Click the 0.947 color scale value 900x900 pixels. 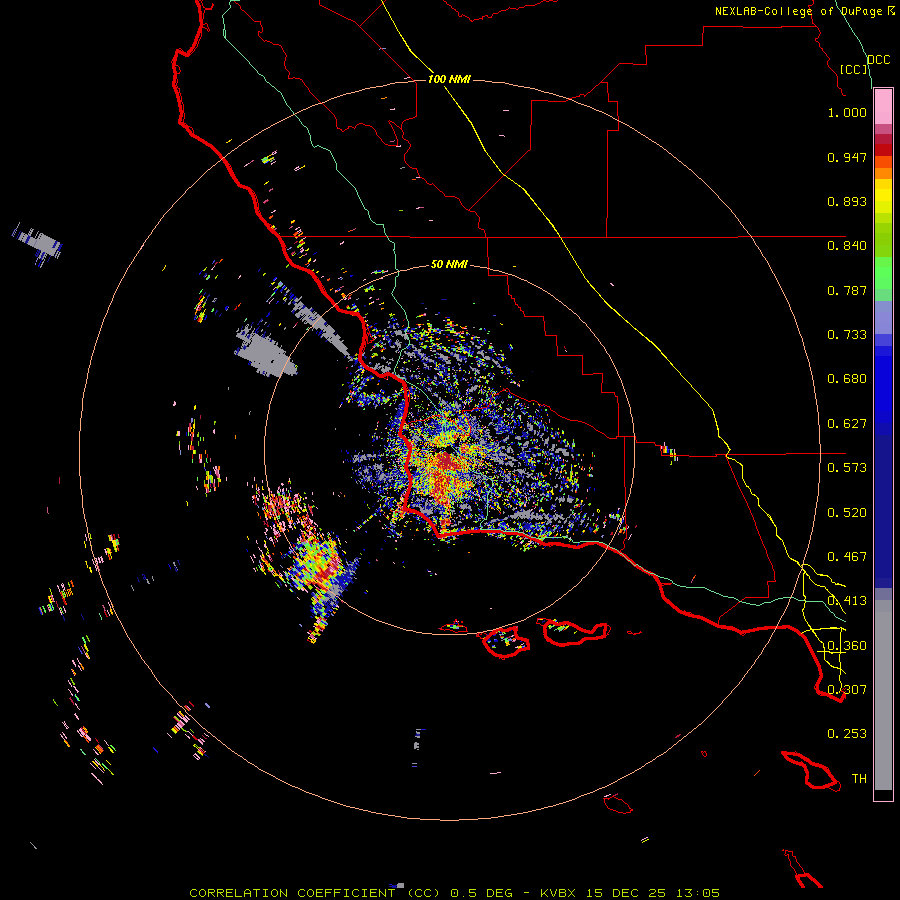(x=847, y=157)
